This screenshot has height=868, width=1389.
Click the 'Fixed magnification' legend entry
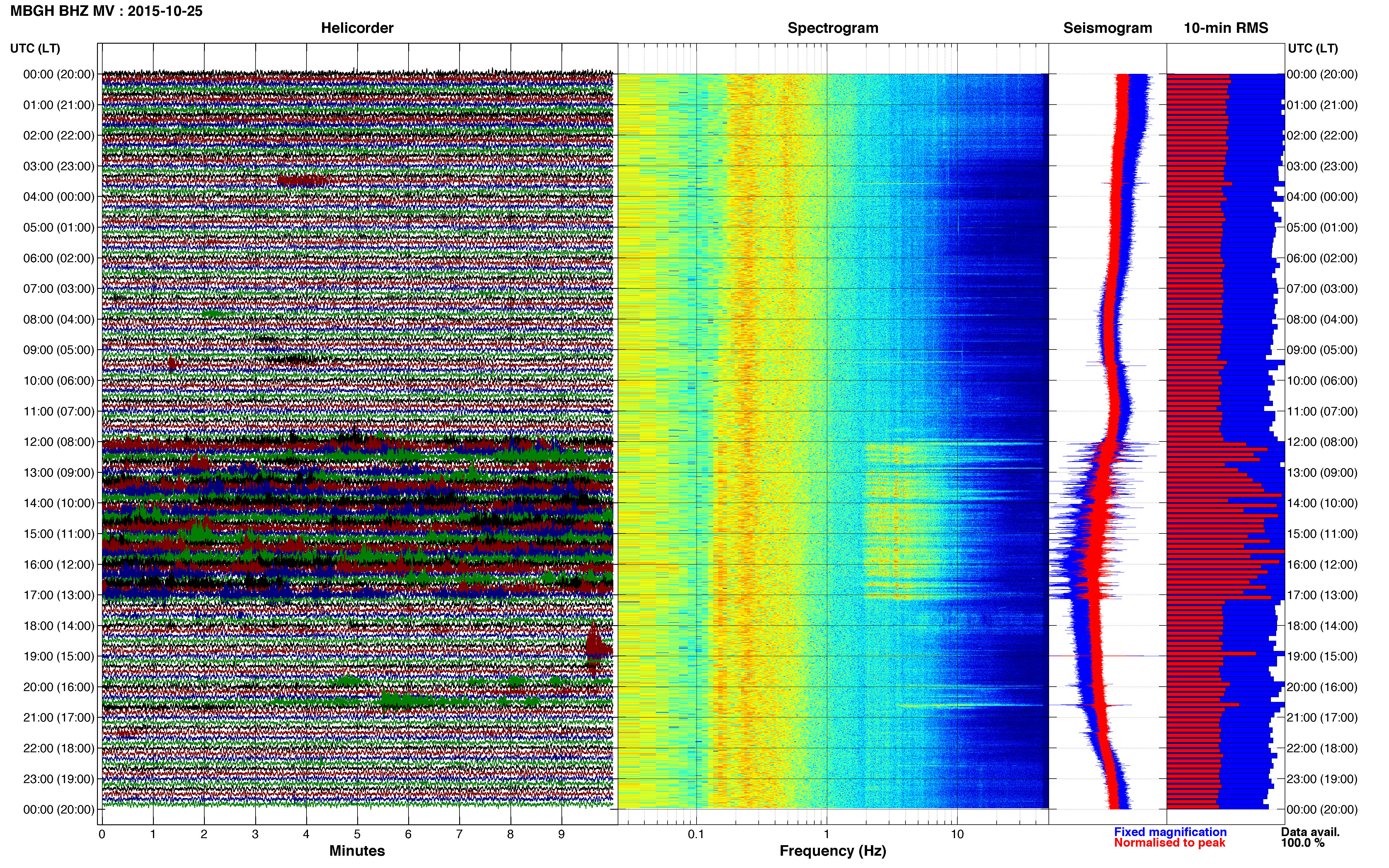coord(1170,833)
